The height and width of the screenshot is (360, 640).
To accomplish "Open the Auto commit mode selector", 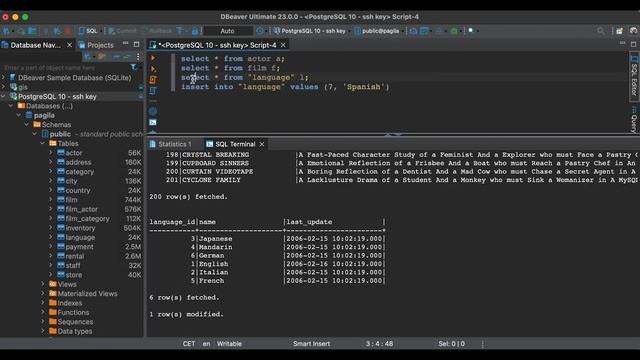I will click(x=228, y=31).
